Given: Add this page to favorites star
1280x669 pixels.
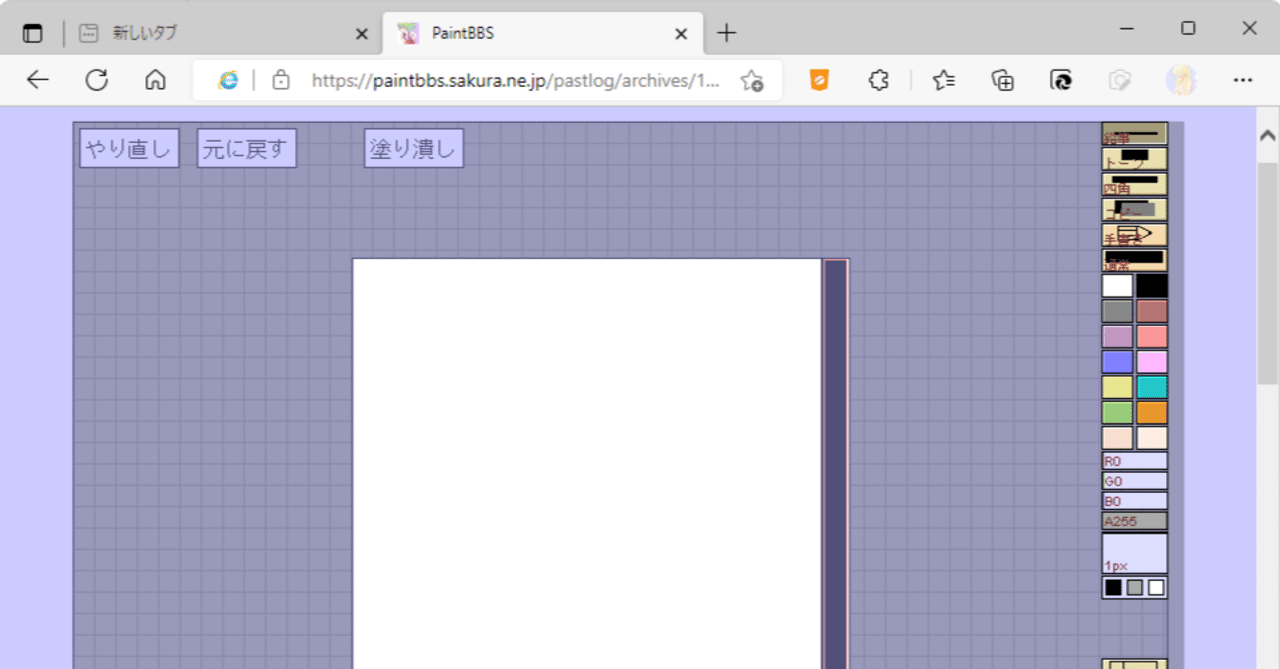Looking at the screenshot, I should coord(752,81).
